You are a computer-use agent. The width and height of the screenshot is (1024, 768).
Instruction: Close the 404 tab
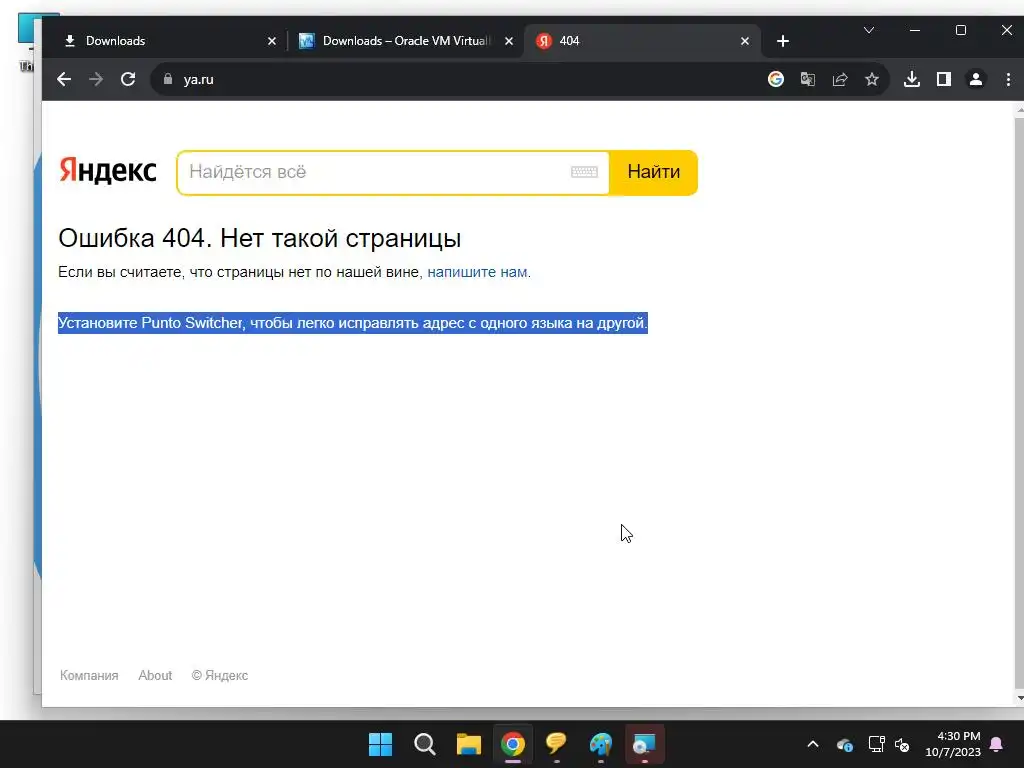(744, 41)
